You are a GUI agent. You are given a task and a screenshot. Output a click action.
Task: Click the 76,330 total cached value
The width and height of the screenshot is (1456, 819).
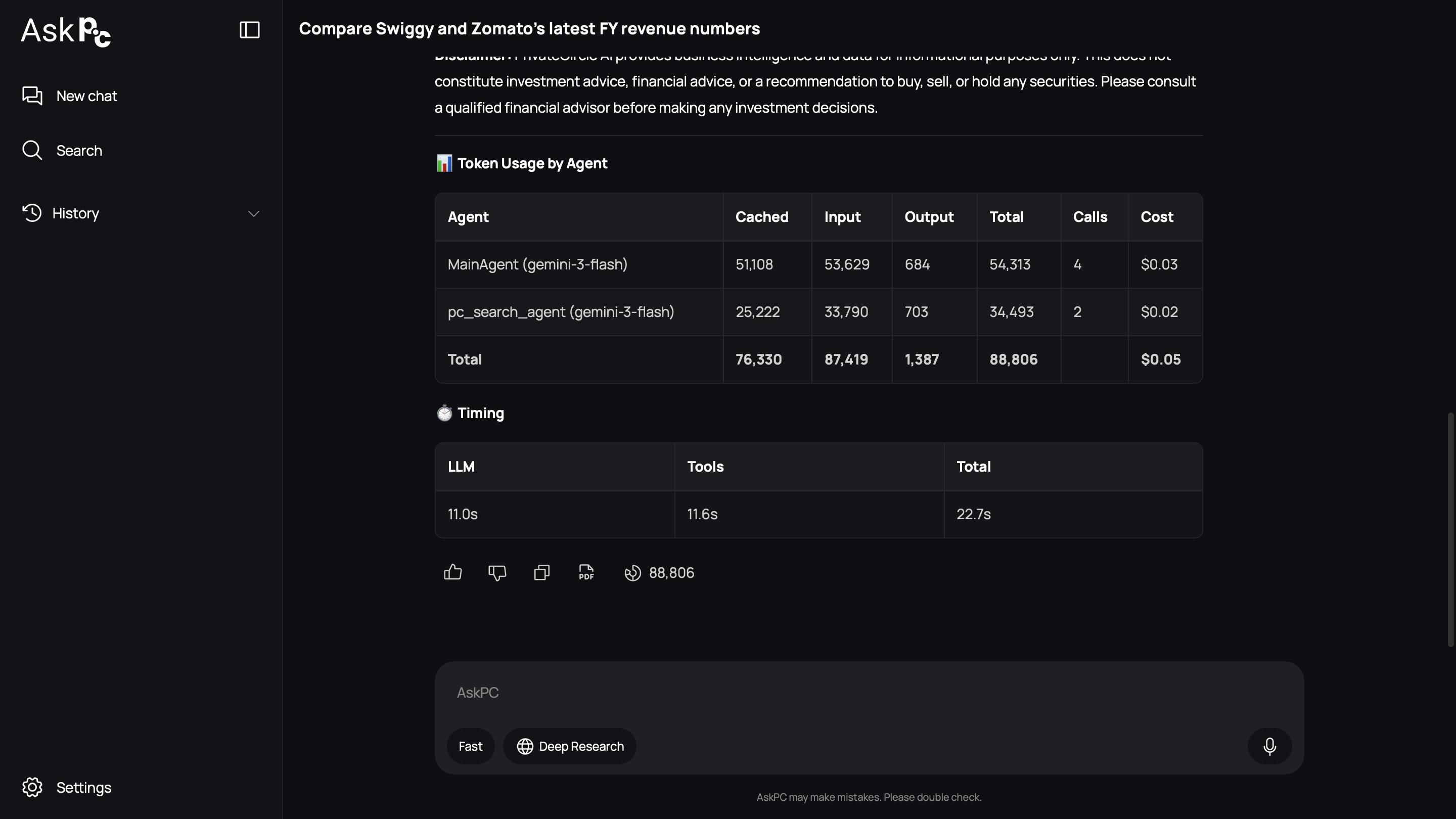coord(758,359)
